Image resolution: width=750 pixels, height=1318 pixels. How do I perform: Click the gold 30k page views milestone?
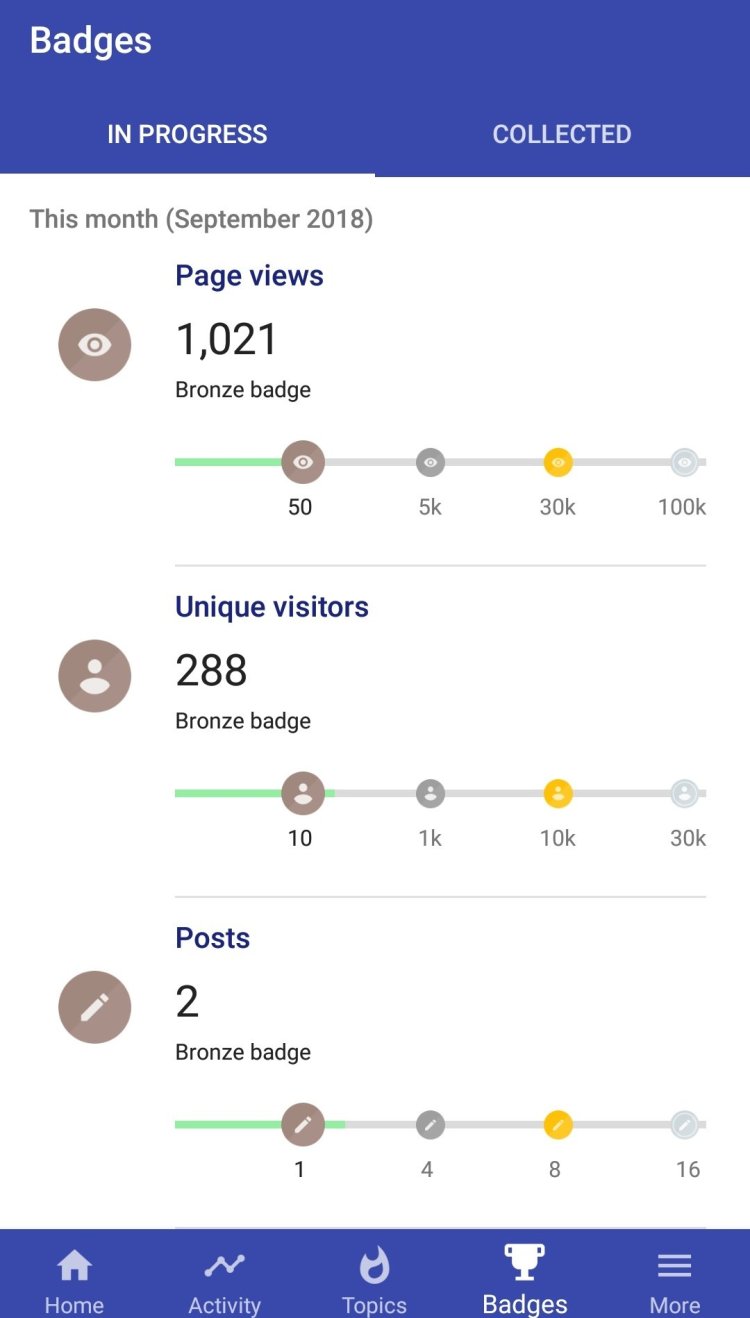point(558,462)
